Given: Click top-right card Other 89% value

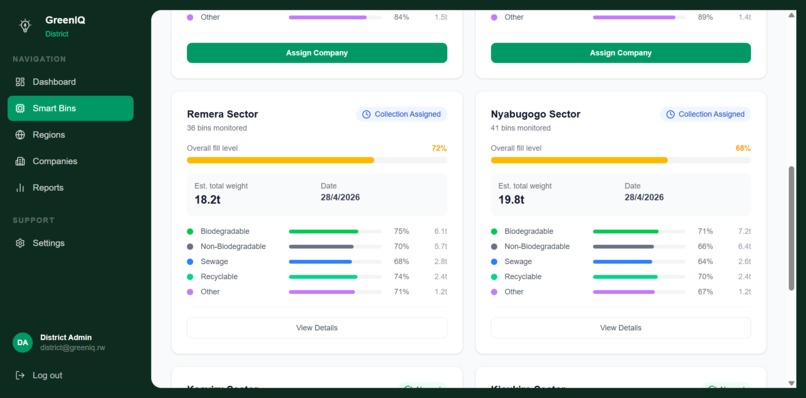Looking at the screenshot, I should [705, 17].
